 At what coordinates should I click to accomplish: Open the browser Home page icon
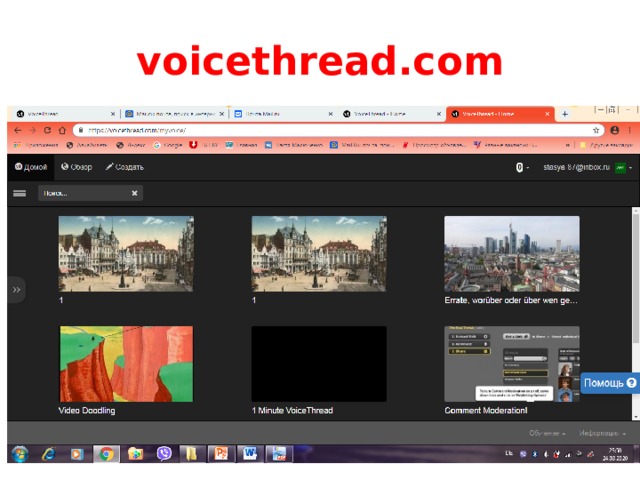[62, 130]
